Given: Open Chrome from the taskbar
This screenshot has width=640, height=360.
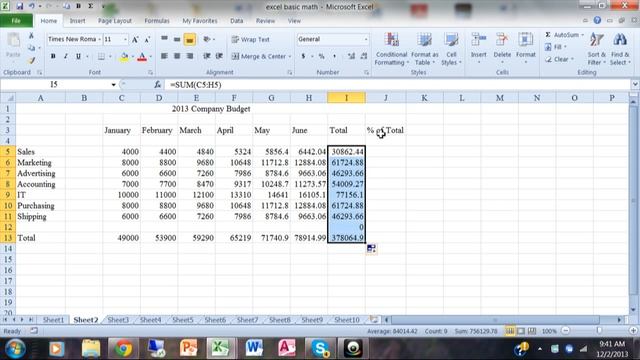Looking at the screenshot, I should point(123,348).
